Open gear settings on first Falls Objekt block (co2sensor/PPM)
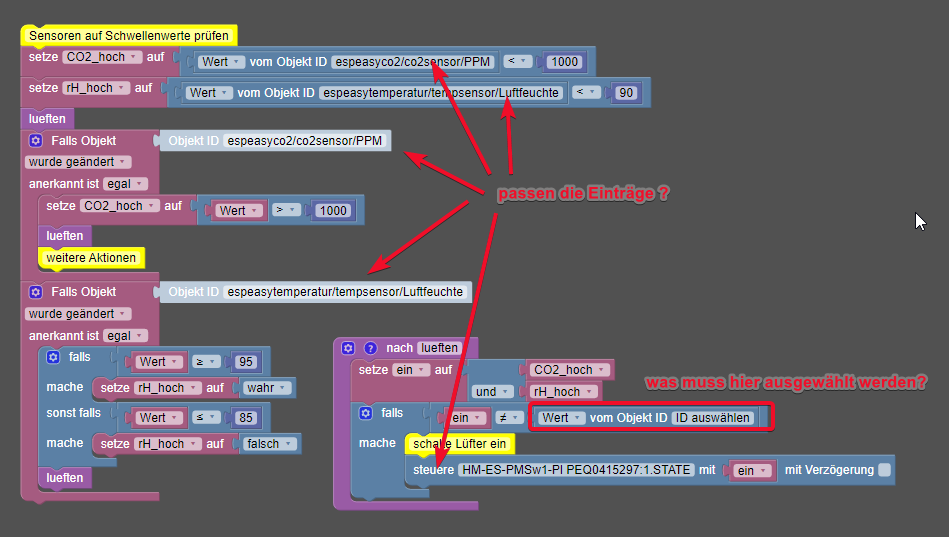 coord(36,140)
